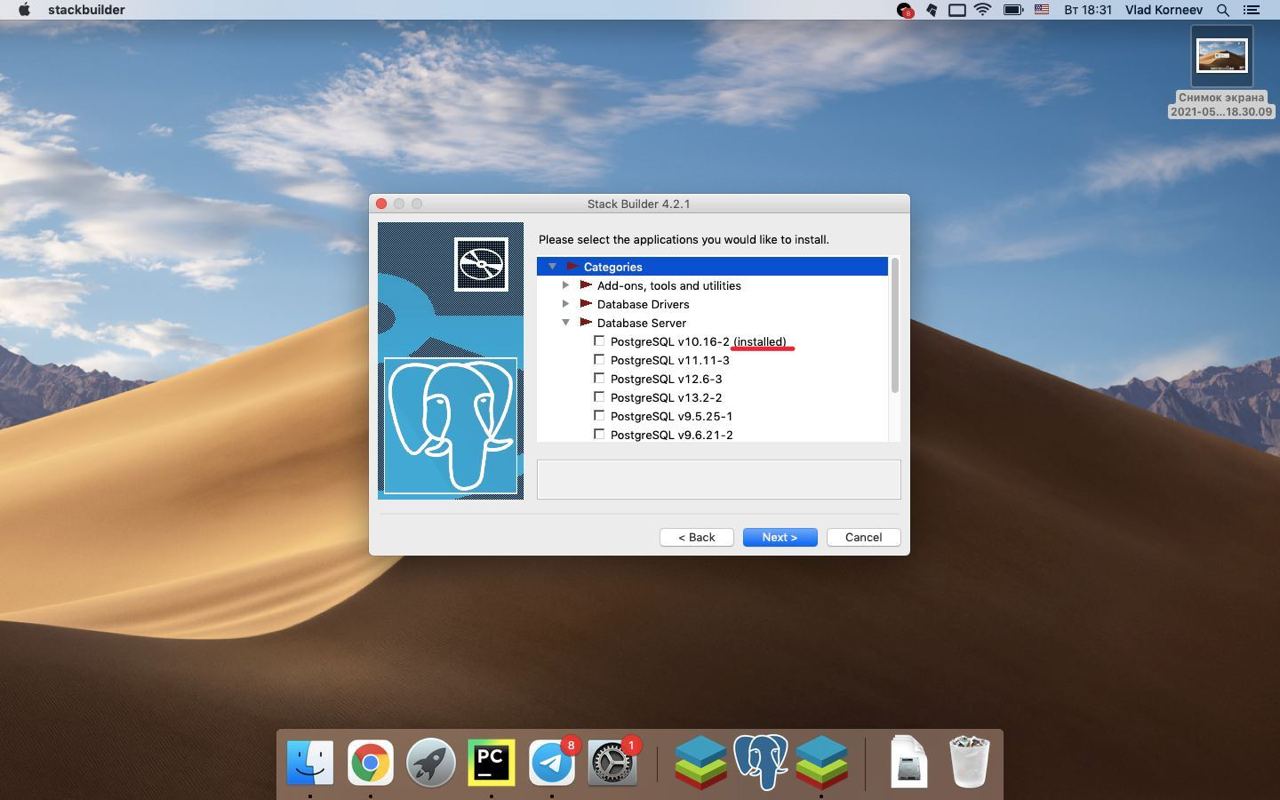Select Add-ons, tools and utilities label
The image size is (1280, 800).
coord(669,286)
